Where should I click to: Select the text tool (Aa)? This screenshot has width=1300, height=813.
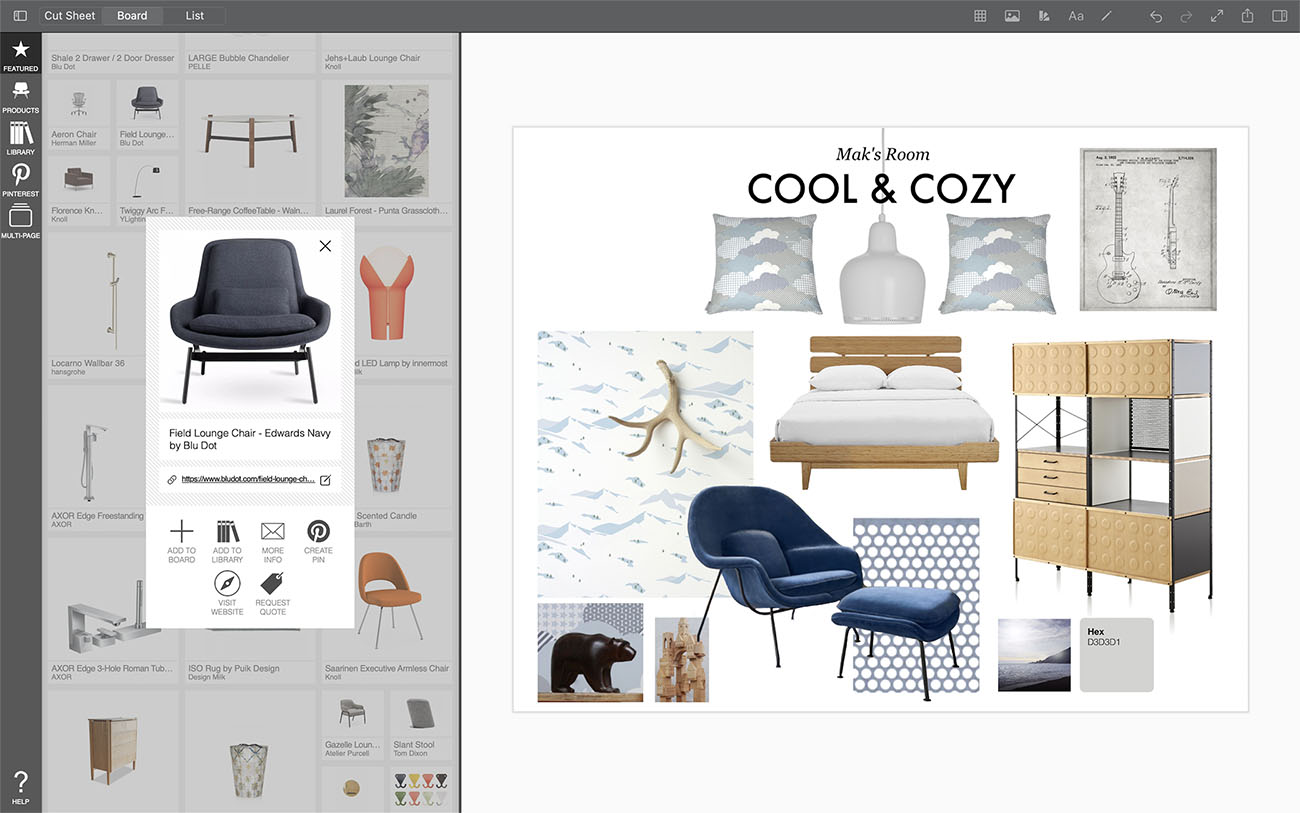(1076, 16)
